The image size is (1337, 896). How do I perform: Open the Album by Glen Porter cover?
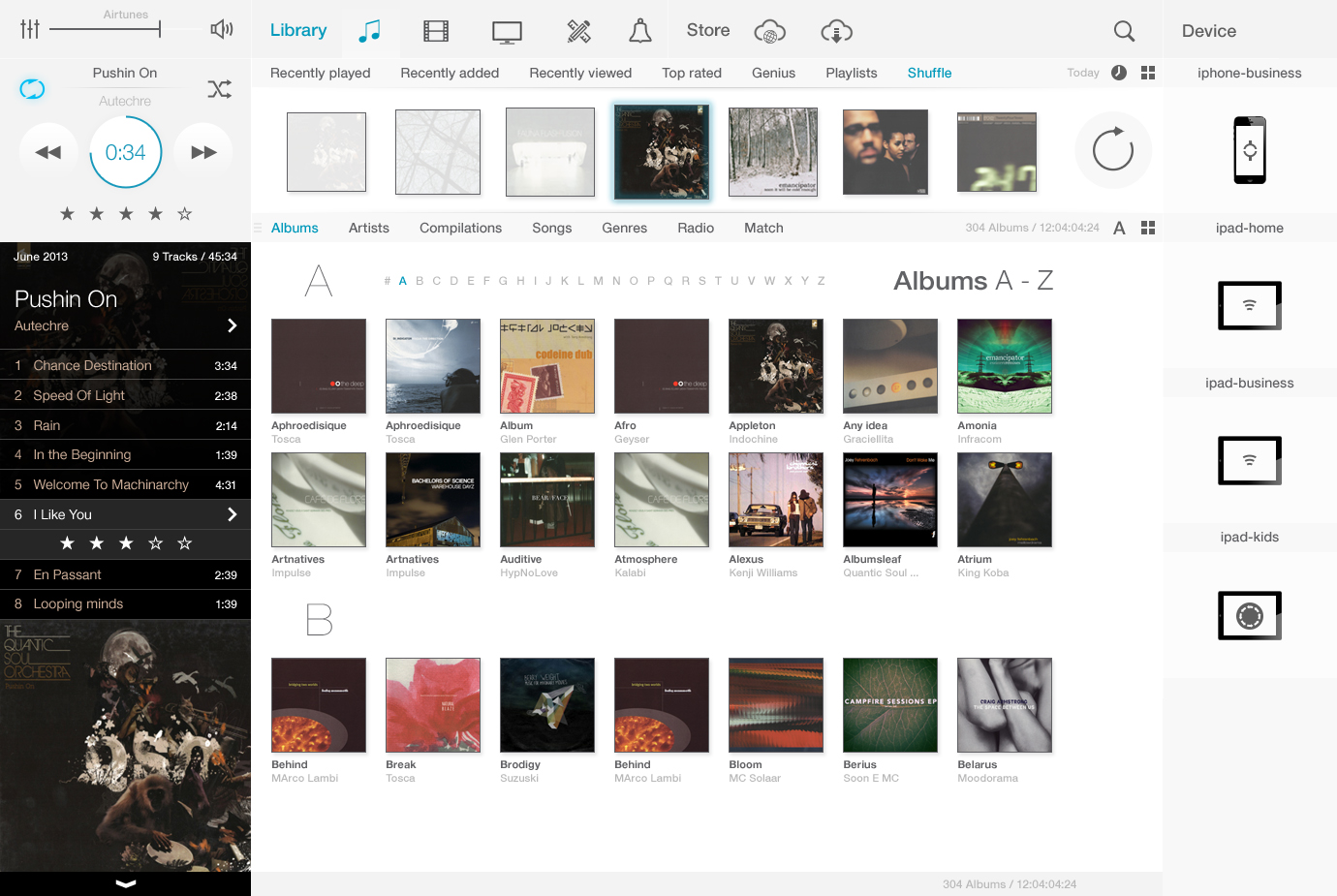547,366
